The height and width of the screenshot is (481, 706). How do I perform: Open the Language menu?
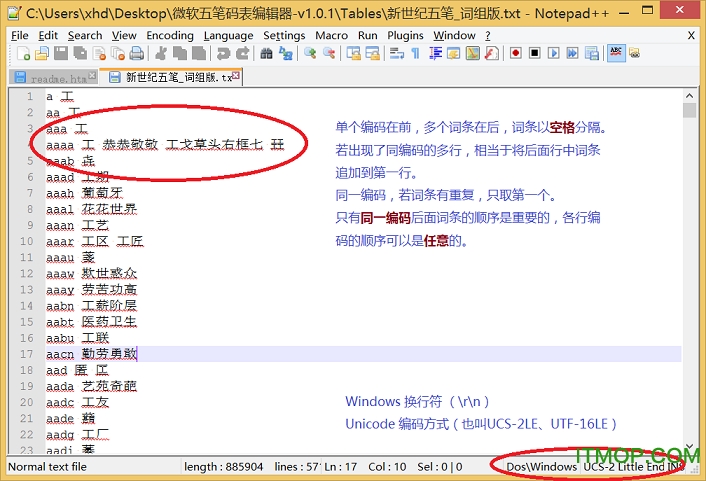point(228,35)
